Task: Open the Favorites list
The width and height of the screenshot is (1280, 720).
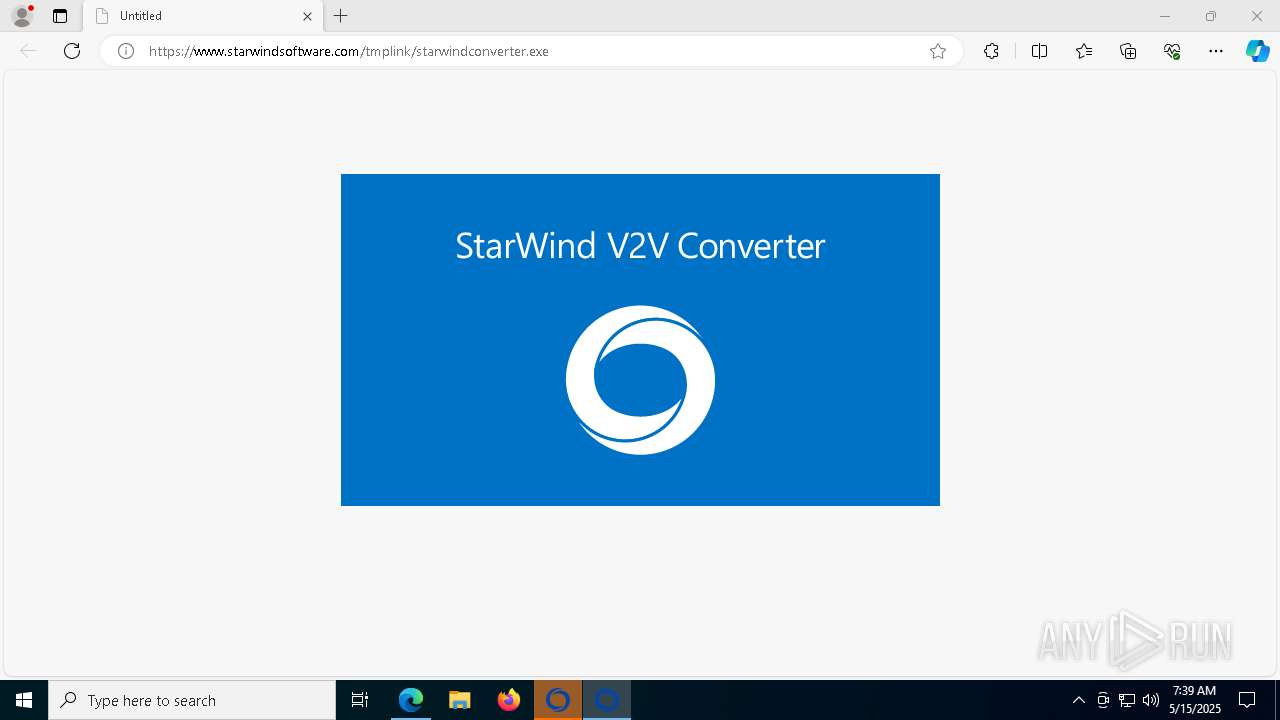Action: pyautogui.click(x=1084, y=51)
